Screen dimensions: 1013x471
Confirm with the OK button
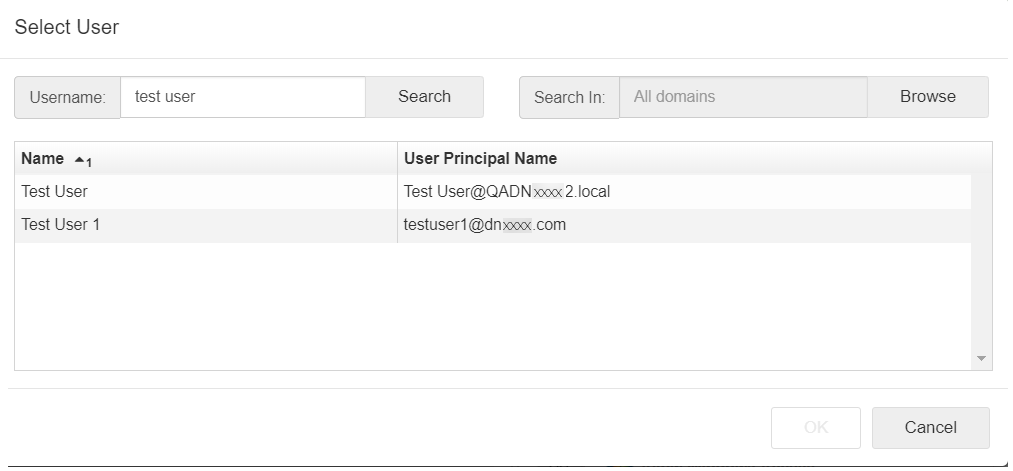[815, 427]
